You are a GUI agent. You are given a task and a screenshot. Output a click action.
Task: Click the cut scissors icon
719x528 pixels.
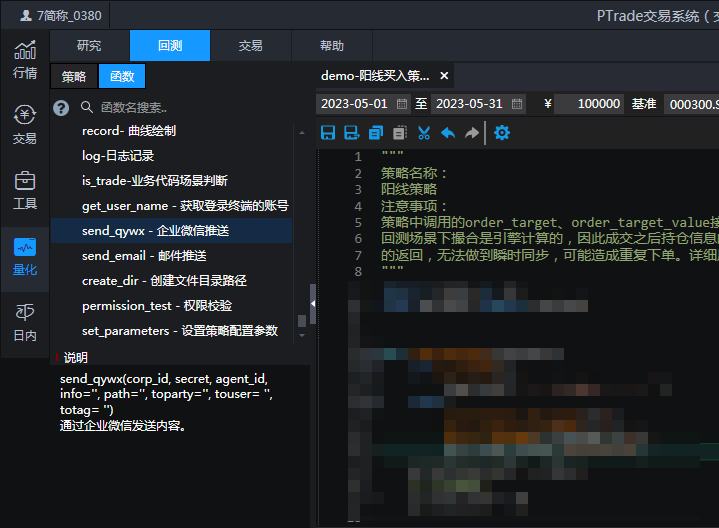(424, 132)
